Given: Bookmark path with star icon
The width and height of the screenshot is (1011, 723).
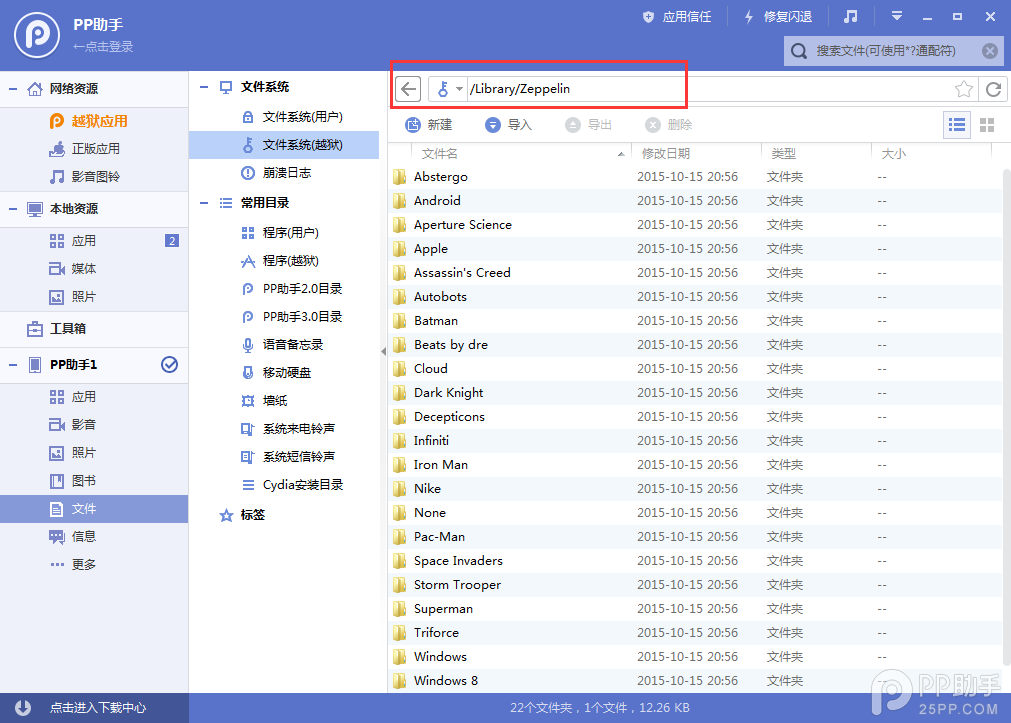Looking at the screenshot, I should pyautogui.click(x=964, y=89).
